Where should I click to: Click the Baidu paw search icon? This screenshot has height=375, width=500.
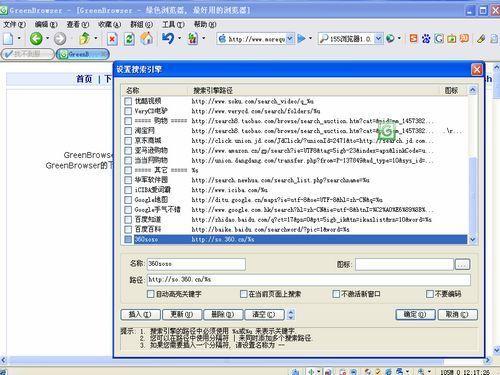pos(426,39)
